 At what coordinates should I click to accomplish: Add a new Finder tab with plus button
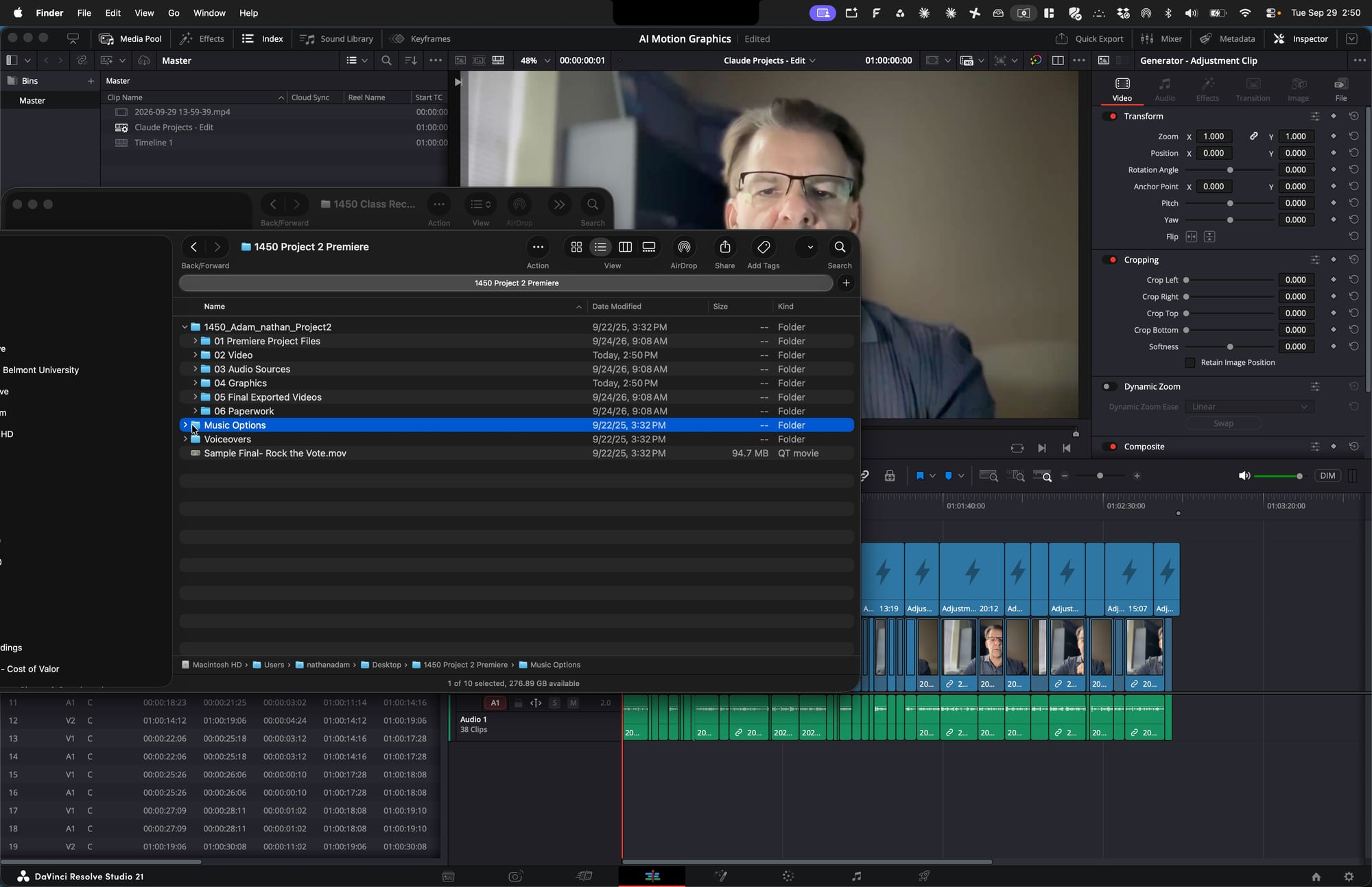(x=846, y=283)
